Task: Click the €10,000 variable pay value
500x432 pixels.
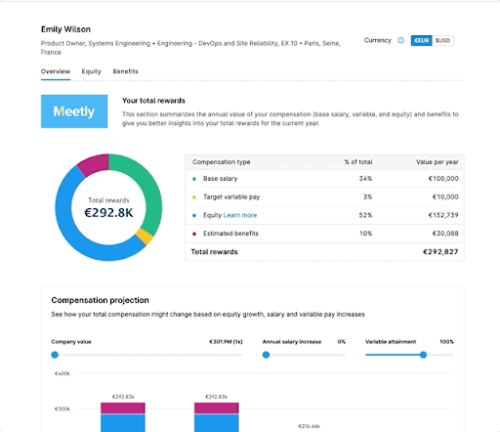Action: (x=445, y=197)
